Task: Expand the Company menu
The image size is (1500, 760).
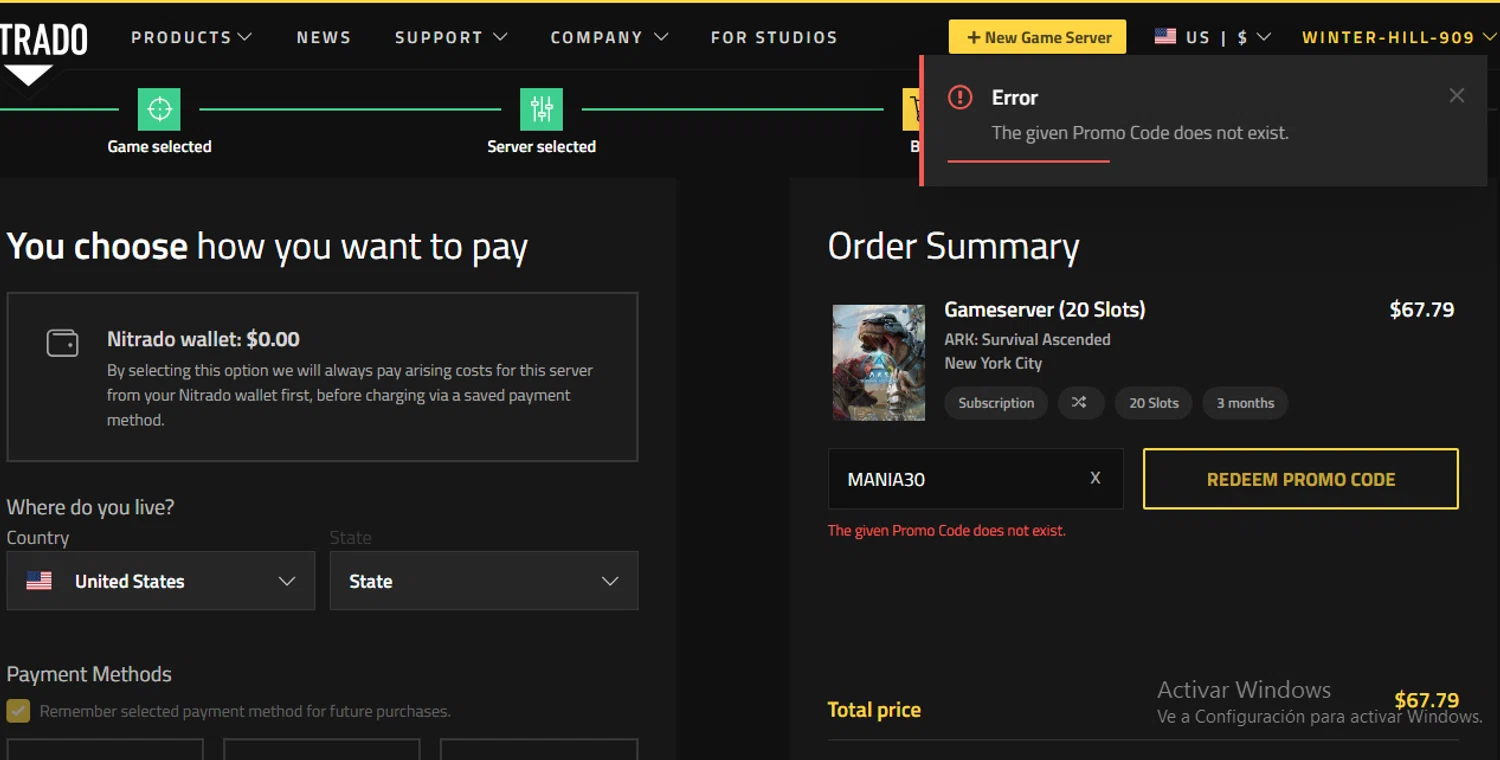Action: (x=609, y=37)
